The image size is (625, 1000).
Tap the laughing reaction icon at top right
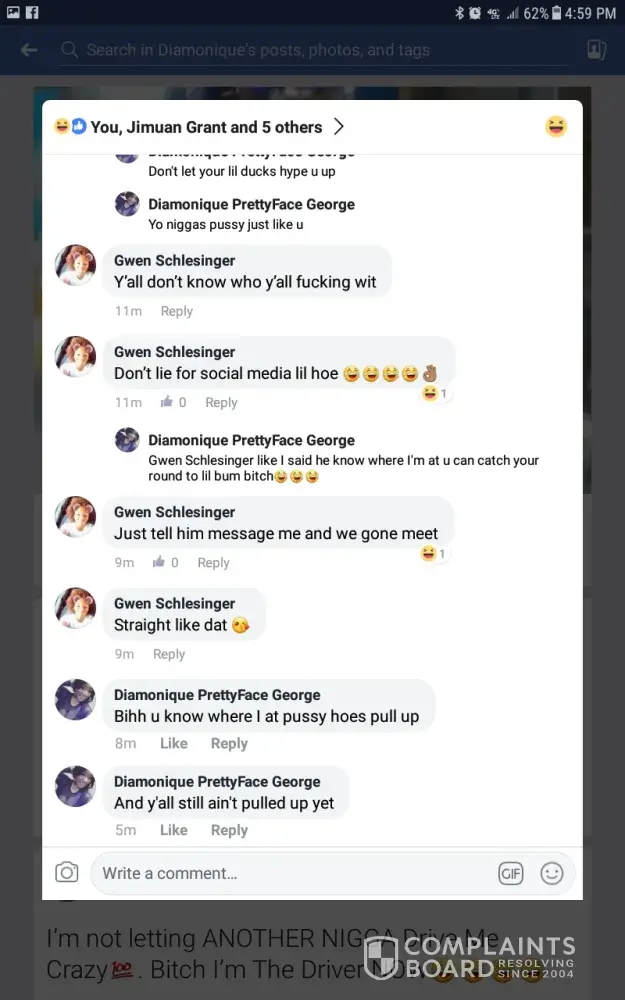[556, 127]
